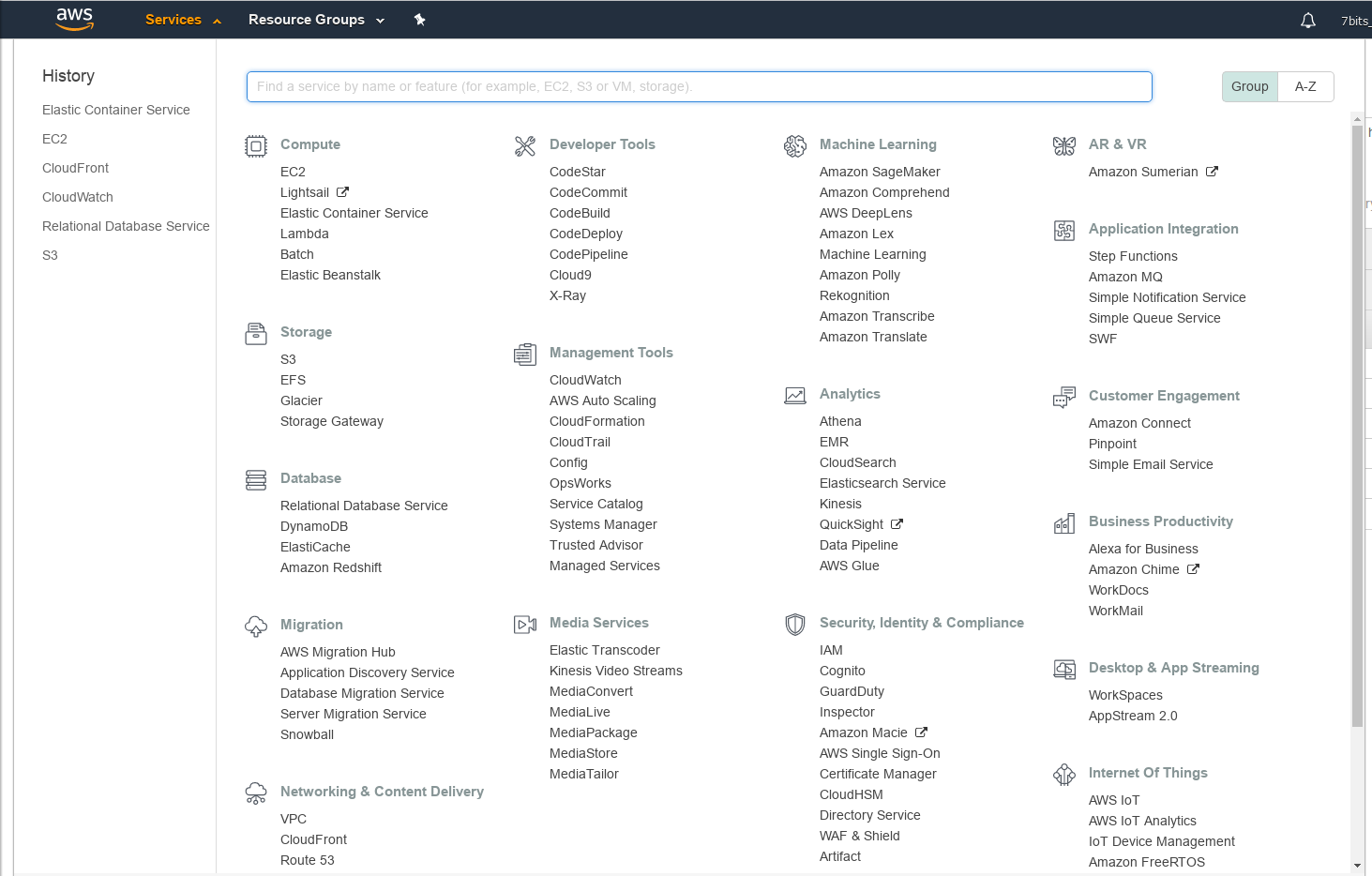Image resolution: width=1372 pixels, height=876 pixels.
Task: Focus the find a service search box
Action: [700, 86]
